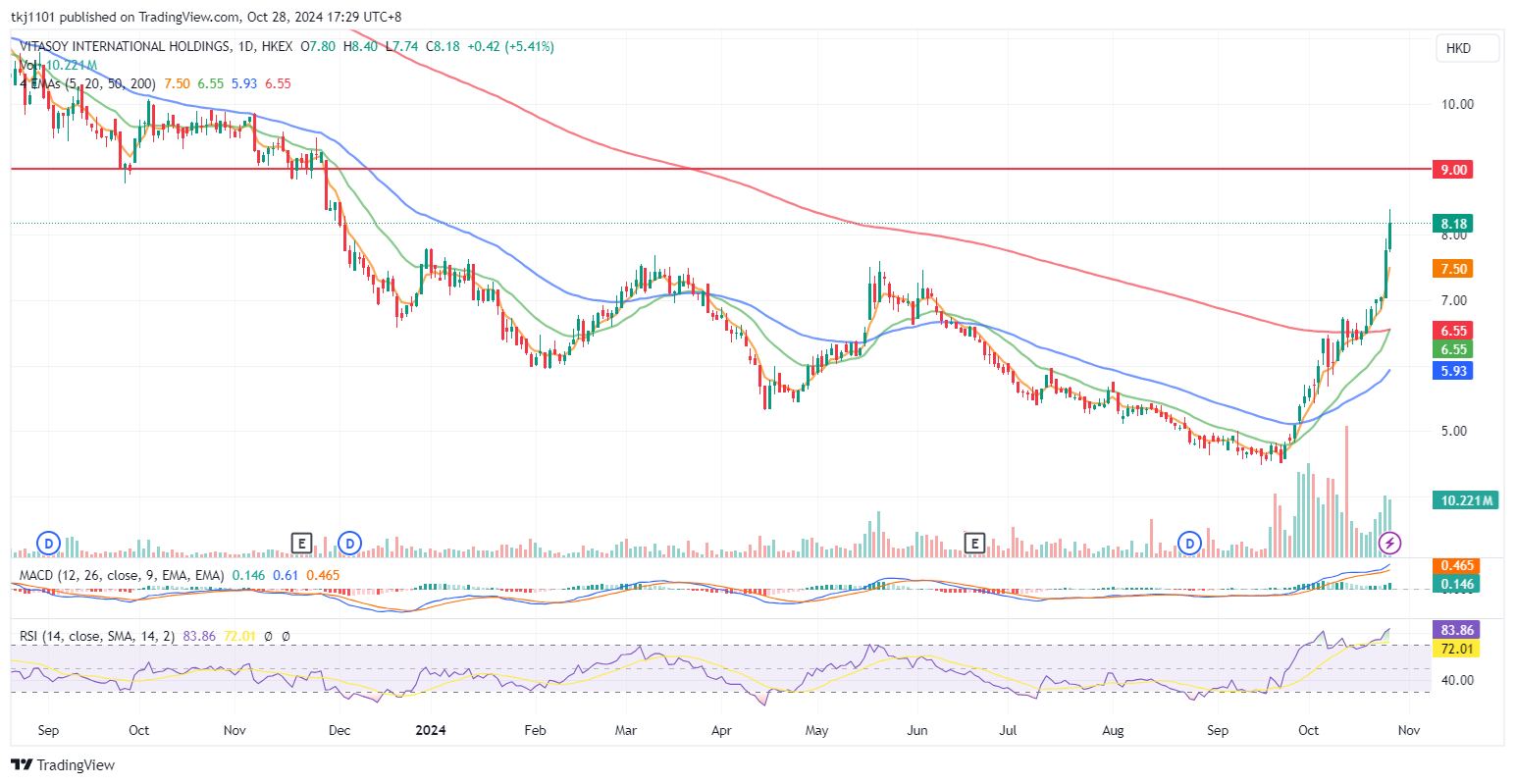Click the blue 5.93 value in EMA legend

click(244, 83)
